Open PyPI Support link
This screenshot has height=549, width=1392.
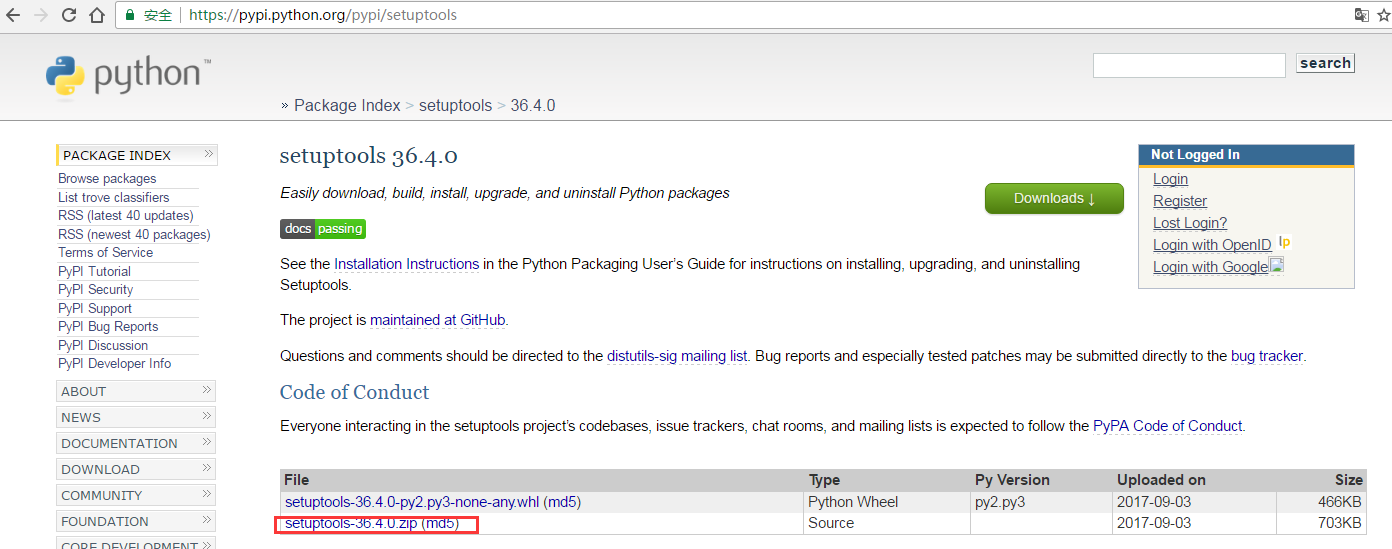(x=95, y=308)
